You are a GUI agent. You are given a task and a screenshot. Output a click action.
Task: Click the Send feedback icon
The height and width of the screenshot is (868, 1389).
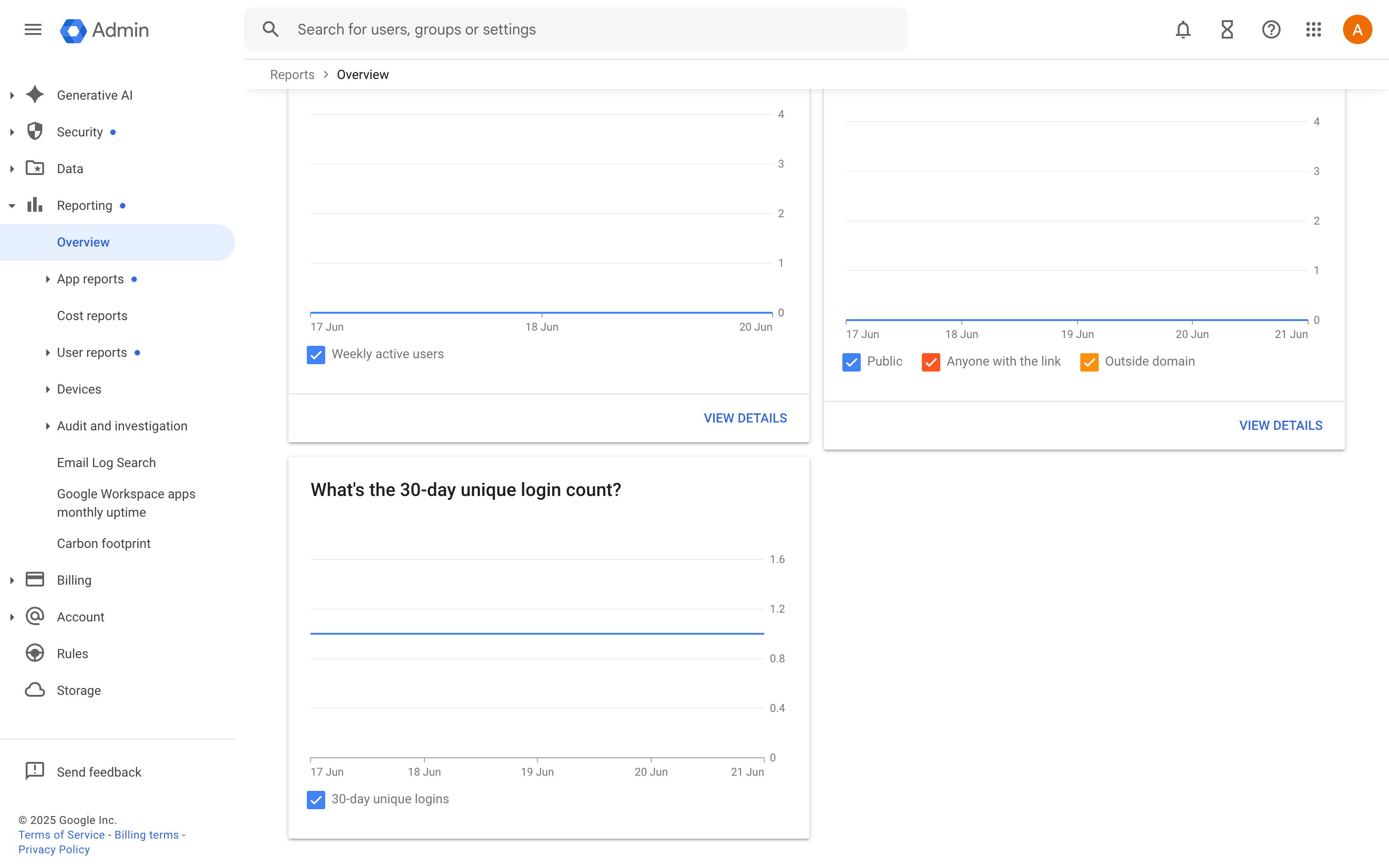(35, 771)
